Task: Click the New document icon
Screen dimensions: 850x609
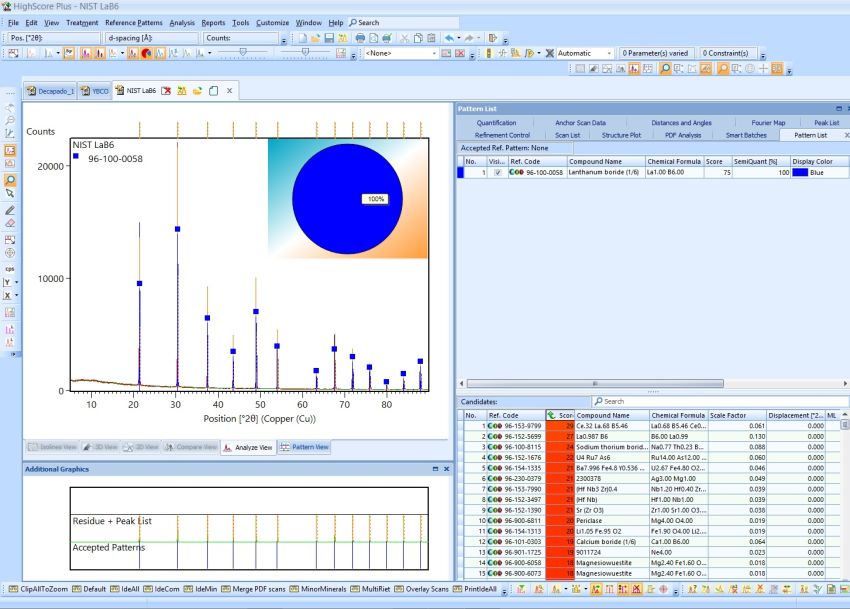Action: point(303,38)
